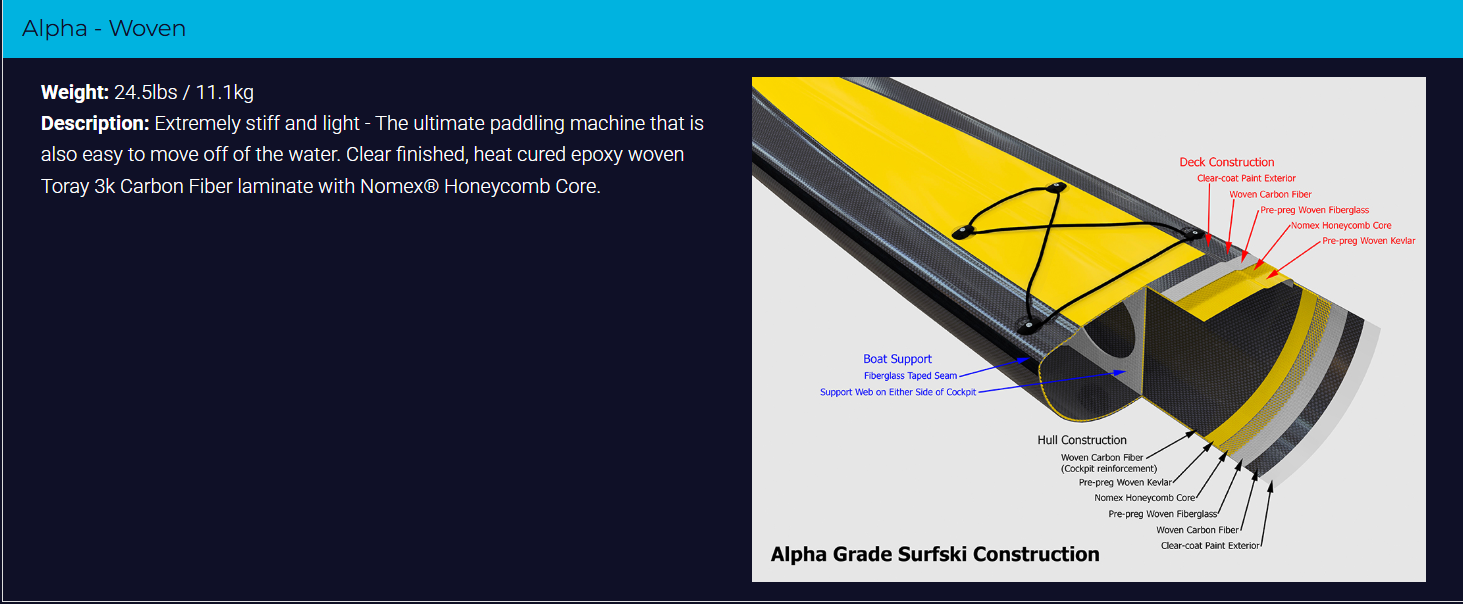Image resolution: width=1463 pixels, height=604 pixels.
Task: Click red Pre-preg Woven Fiberglass label
Action: pyautogui.click(x=1314, y=210)
